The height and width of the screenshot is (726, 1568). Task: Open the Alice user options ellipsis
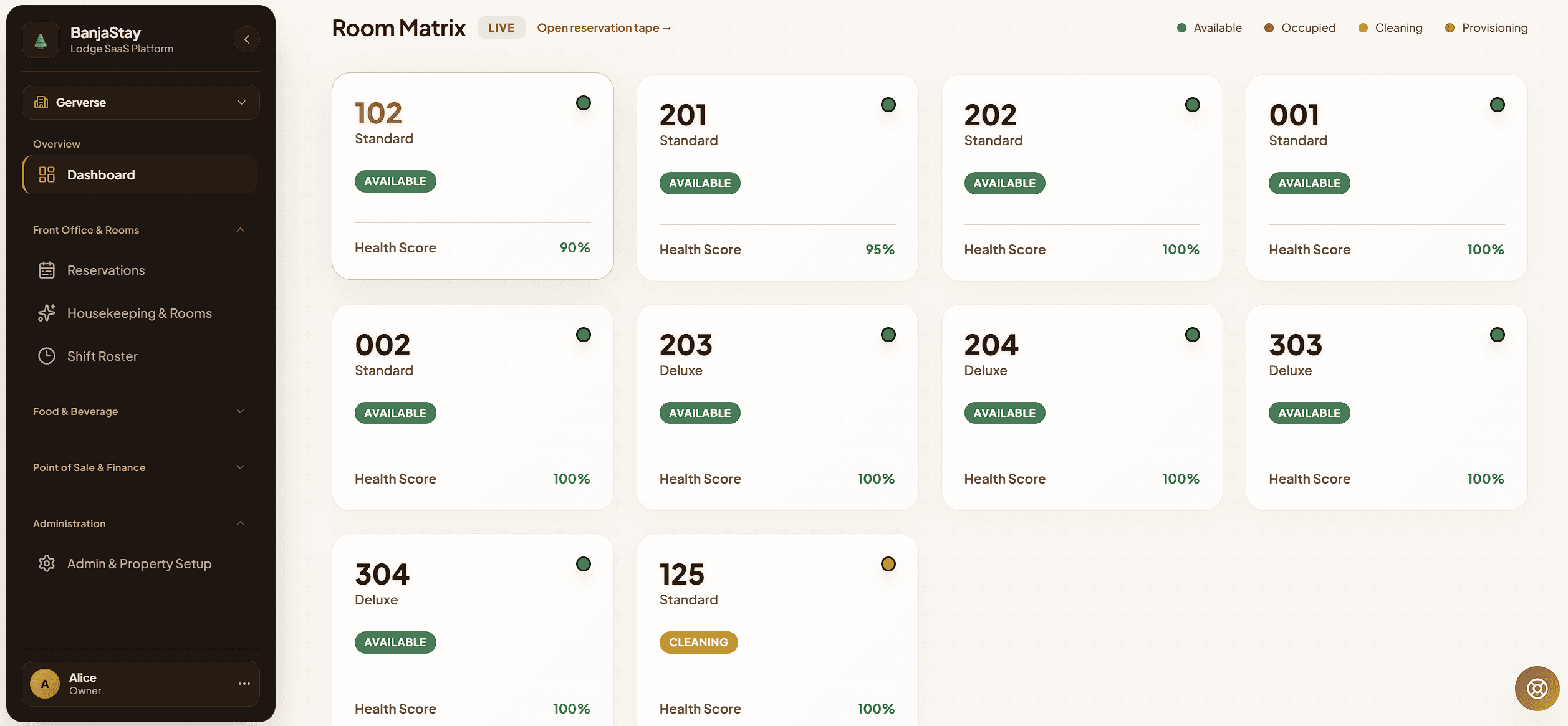[244, 684]
